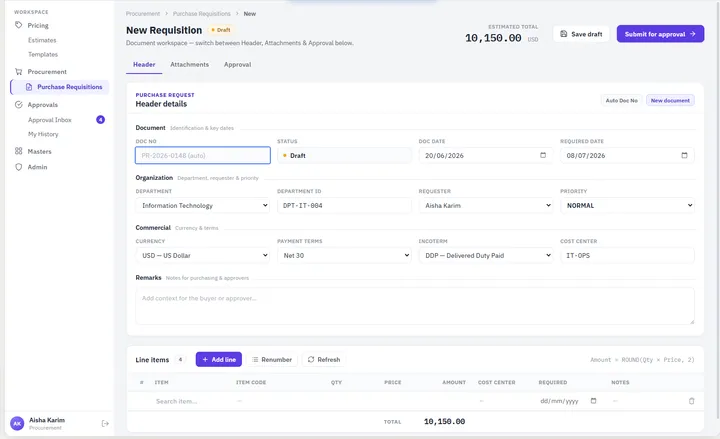Click the Purchase Requisitions document icon
Image resolution: width=720 pixels, height=439 pixels.
[29, 87]
